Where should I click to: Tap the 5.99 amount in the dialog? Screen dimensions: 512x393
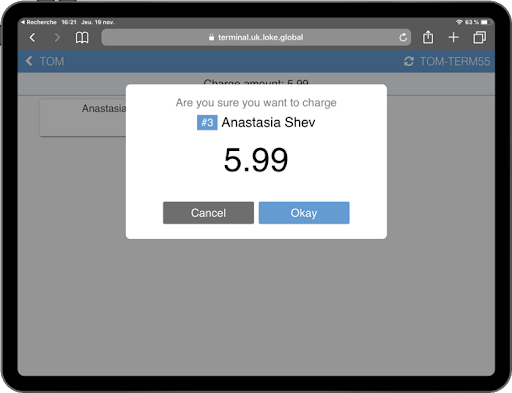pyautogui.click(x=256, y=160)
